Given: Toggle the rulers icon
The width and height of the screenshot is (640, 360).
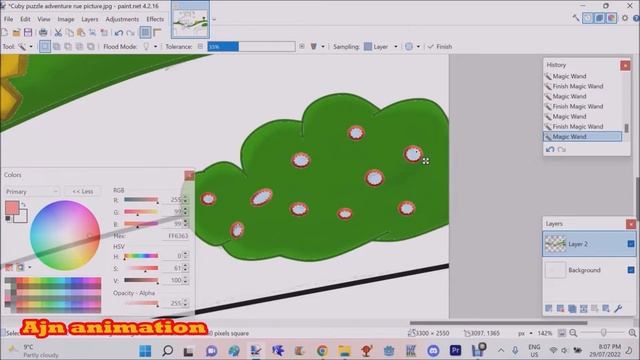Looking at the screenshot, I should click(157, 32).
